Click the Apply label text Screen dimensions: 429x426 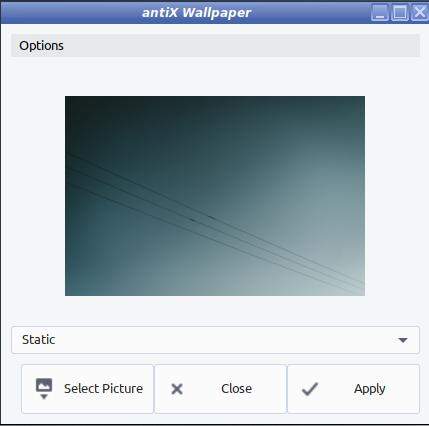point(370,389)
